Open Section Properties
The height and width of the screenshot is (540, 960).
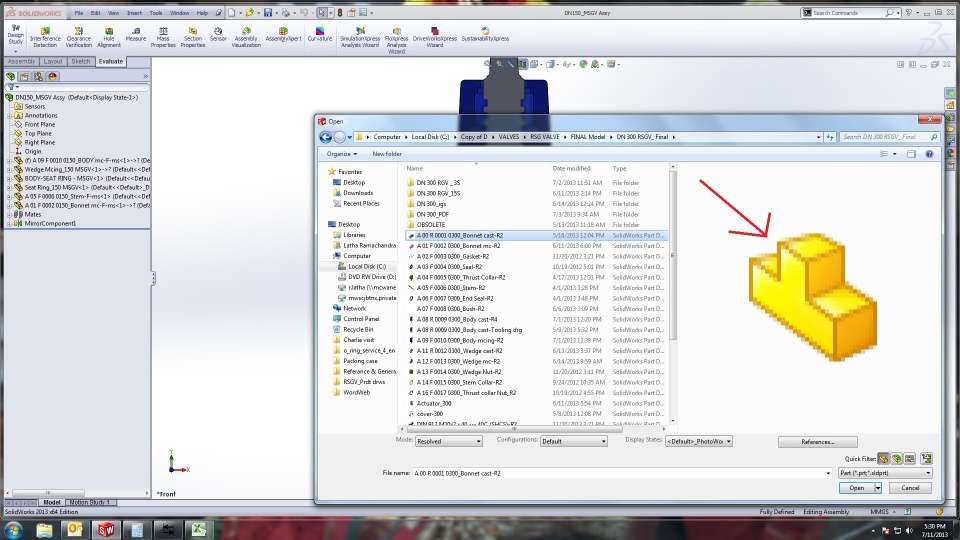(192, 37)
